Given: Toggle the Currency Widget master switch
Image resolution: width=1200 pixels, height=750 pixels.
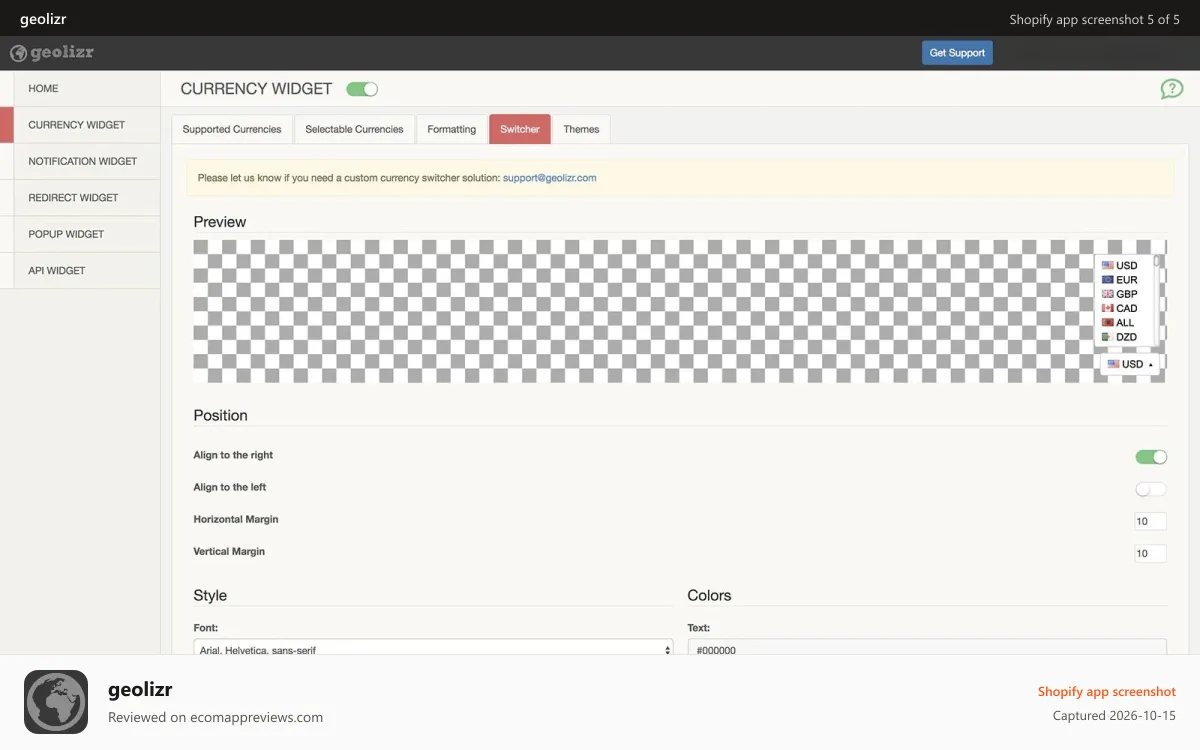Looking at the screenshot, I should [x=362, y=89].
